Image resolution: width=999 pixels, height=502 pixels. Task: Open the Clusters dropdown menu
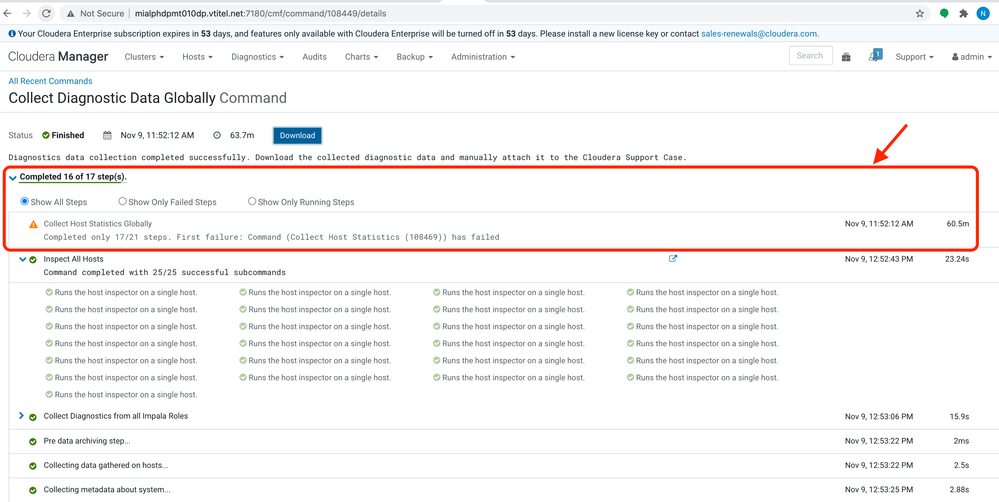144,57
